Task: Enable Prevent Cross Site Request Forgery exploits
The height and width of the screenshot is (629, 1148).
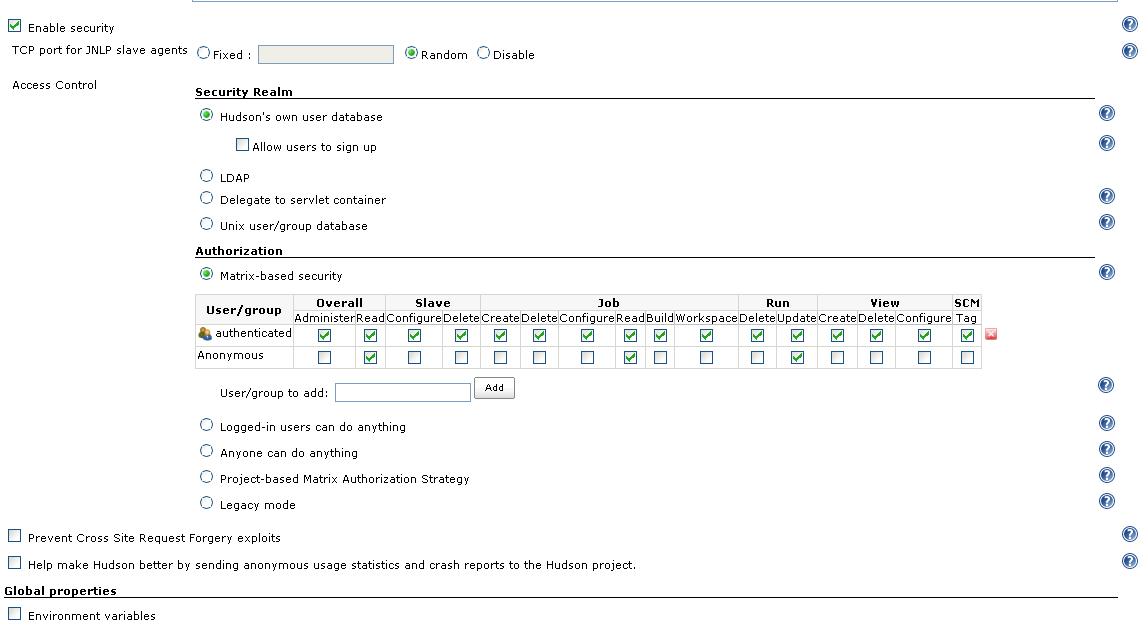Action: (x=15, y=537)
